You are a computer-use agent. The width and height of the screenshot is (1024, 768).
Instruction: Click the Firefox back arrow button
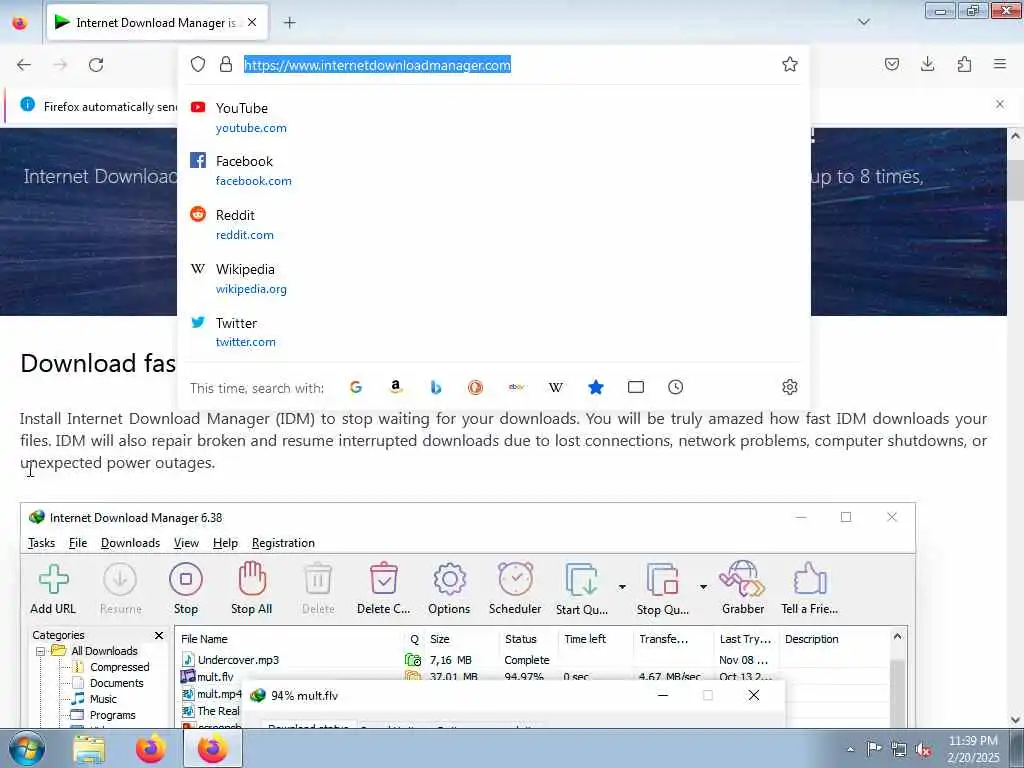tap(24, 65)
